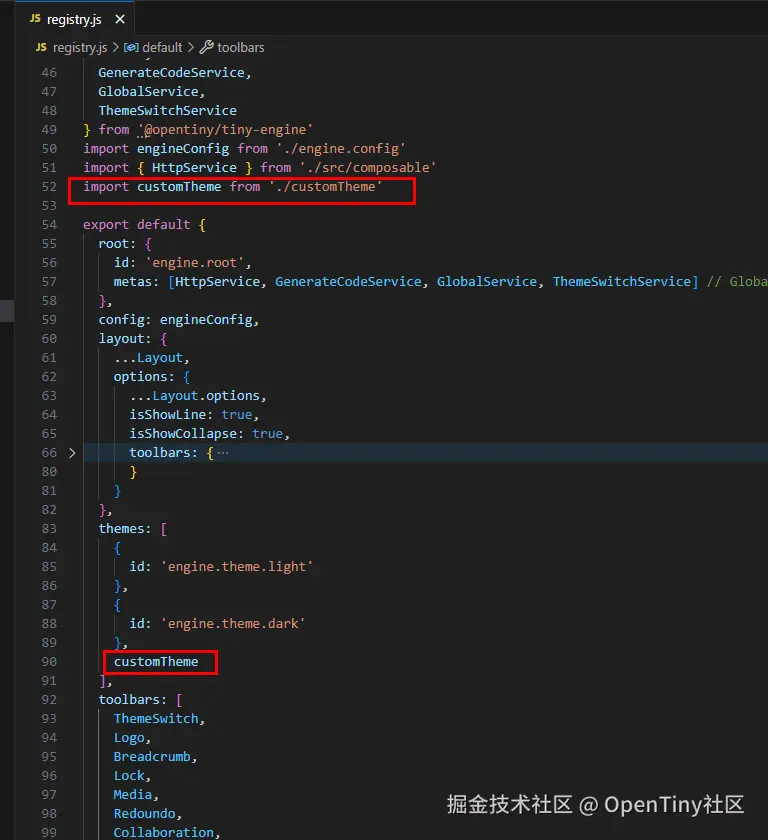Click isShowLine property on line 64
The height and width of the screenshot is (840, 768).
pyautogui.click(x=168, y=415)
